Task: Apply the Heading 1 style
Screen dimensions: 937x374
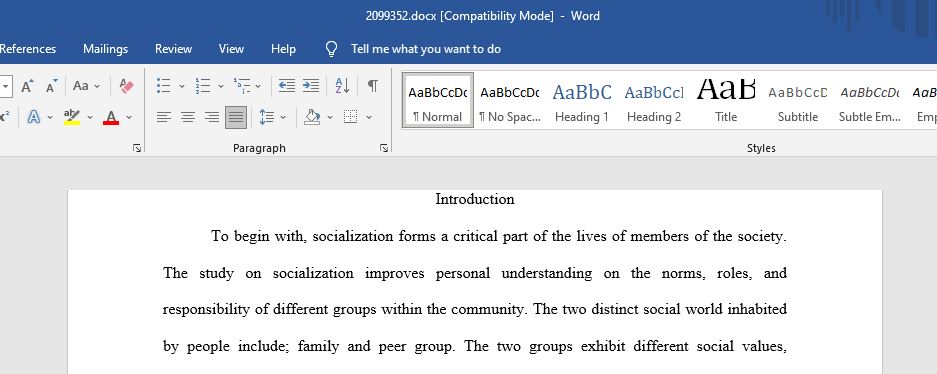Action: click(582, 100)
